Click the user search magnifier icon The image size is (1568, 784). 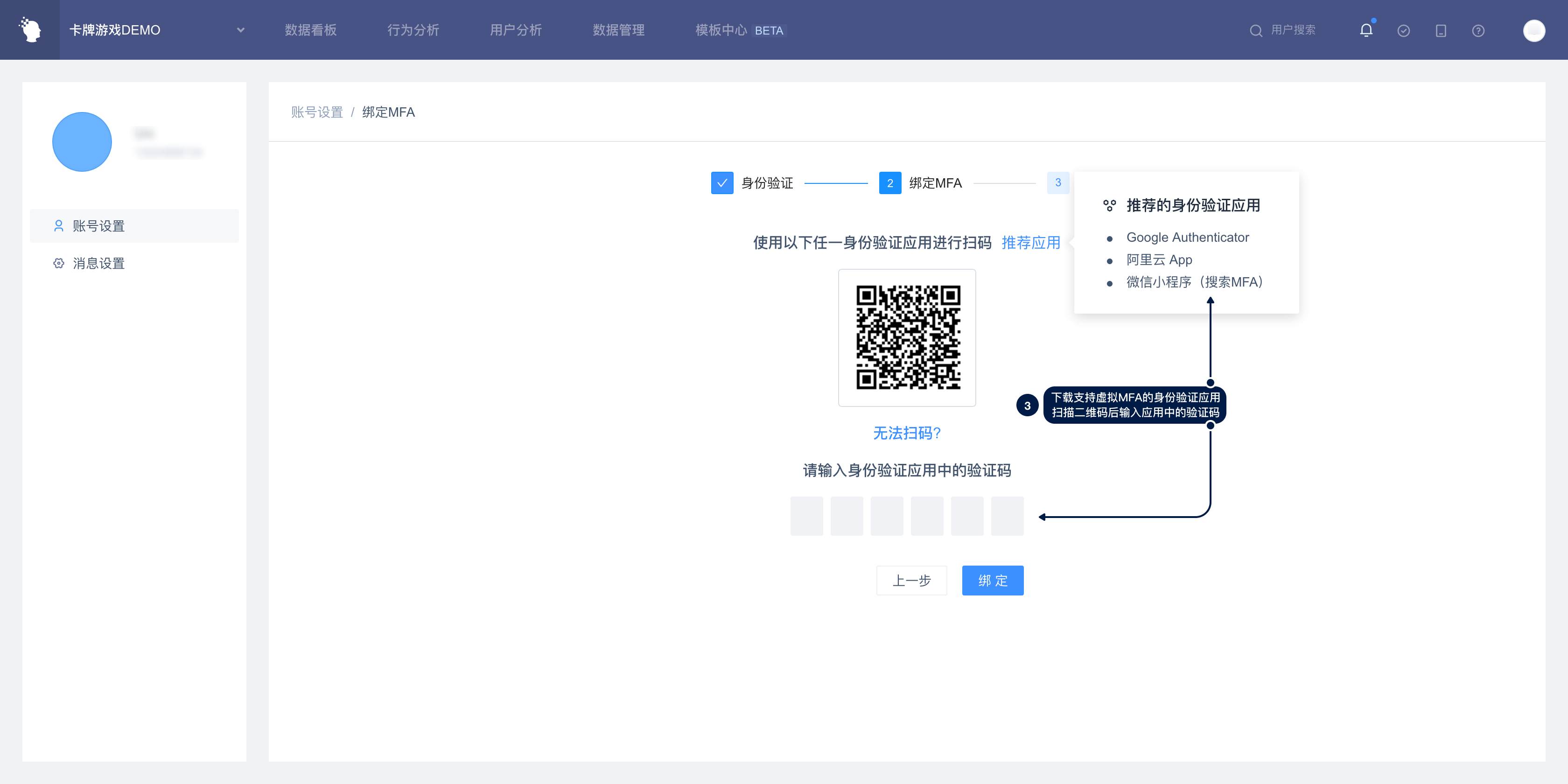[1256, 30]
